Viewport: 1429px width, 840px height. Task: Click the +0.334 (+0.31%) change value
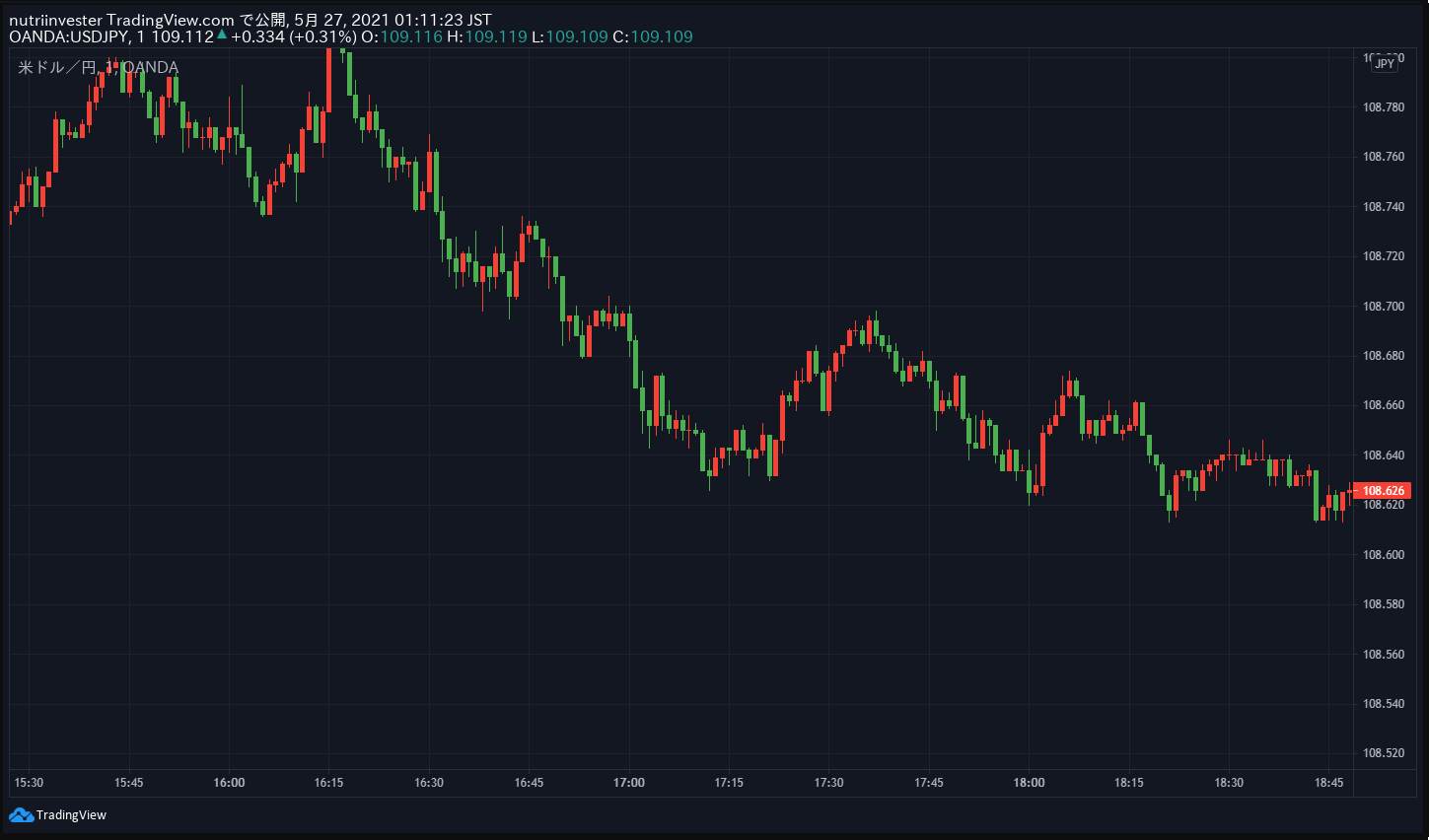[x=294, y=36]
